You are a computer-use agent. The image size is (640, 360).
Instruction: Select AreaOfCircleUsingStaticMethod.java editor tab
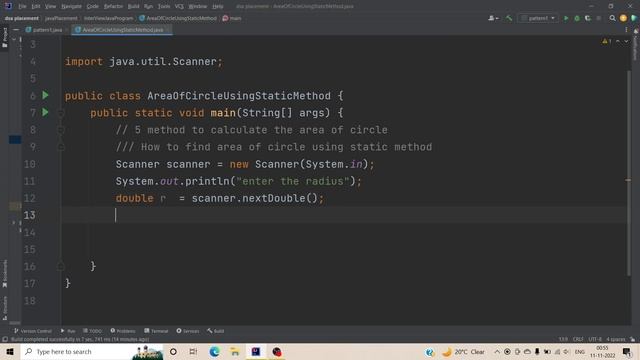pyautogui.click(x=122, y=30)
